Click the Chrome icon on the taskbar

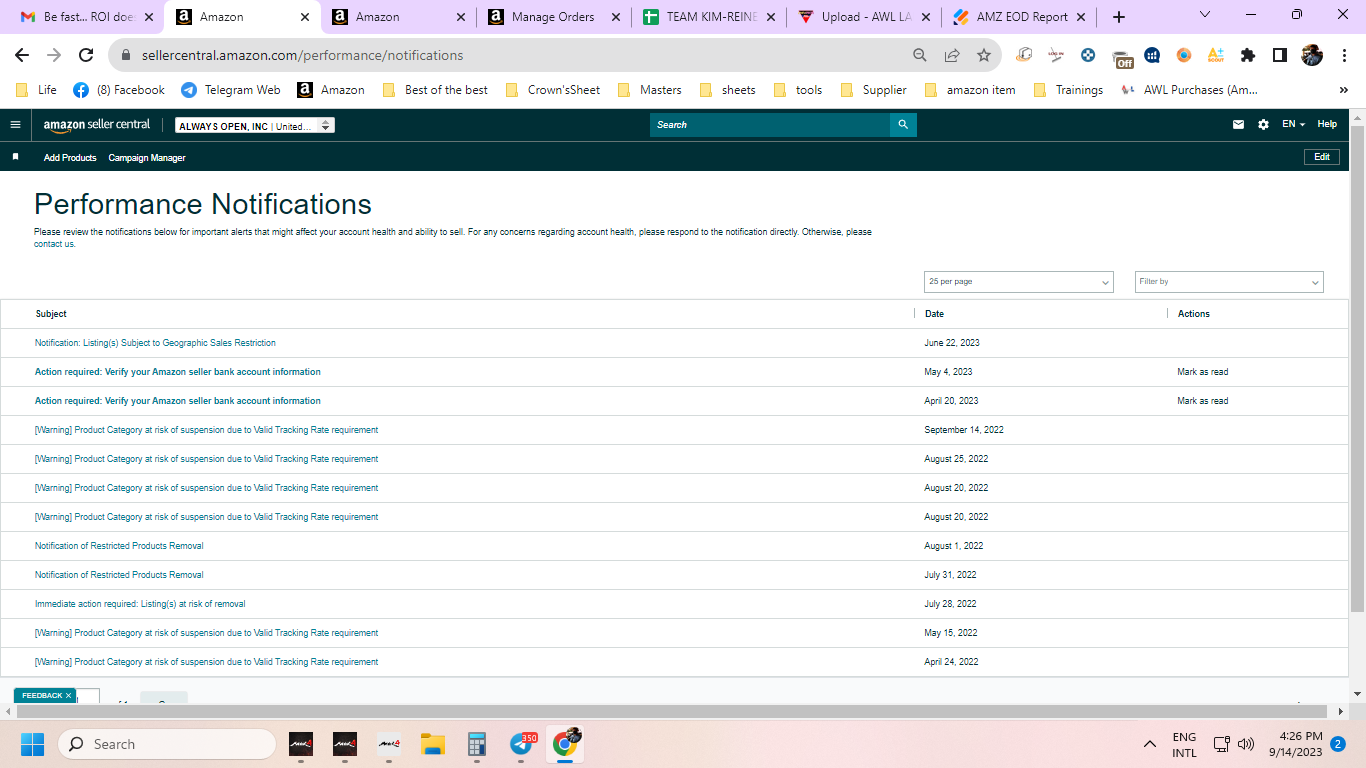[566, 744]
